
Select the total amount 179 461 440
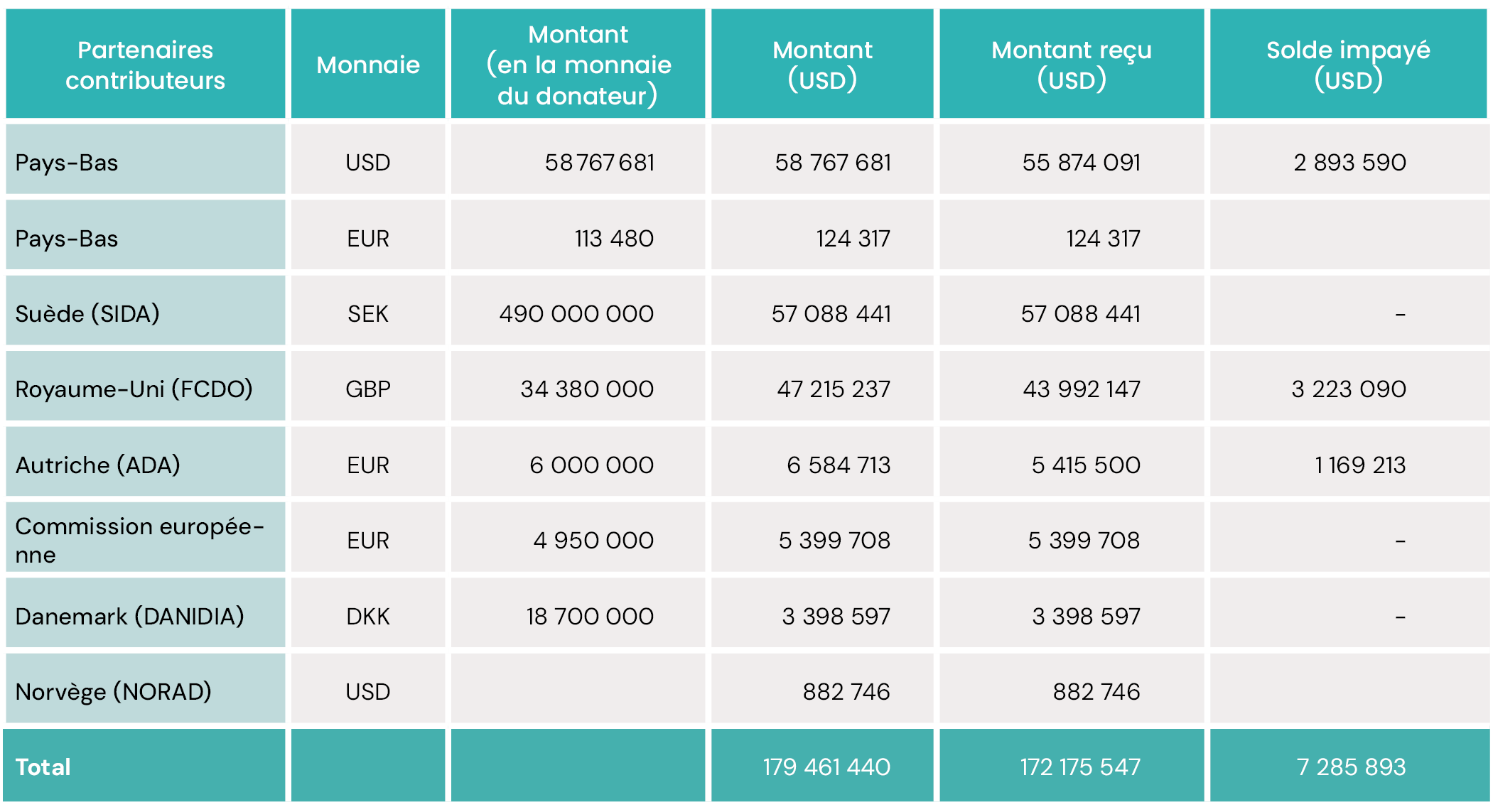point(826,767)
